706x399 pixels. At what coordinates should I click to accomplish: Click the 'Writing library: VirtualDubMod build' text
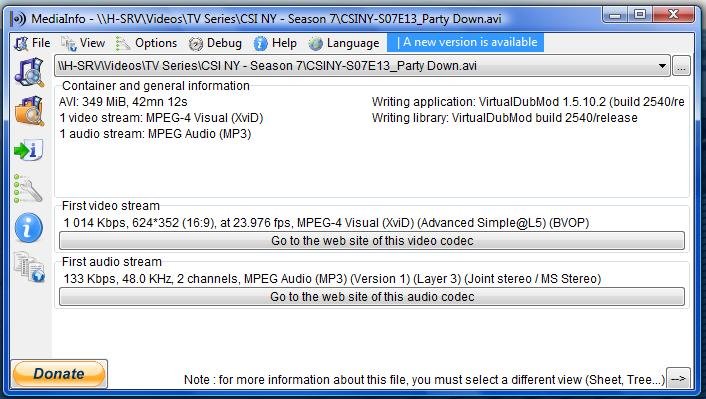click(505, 118)
